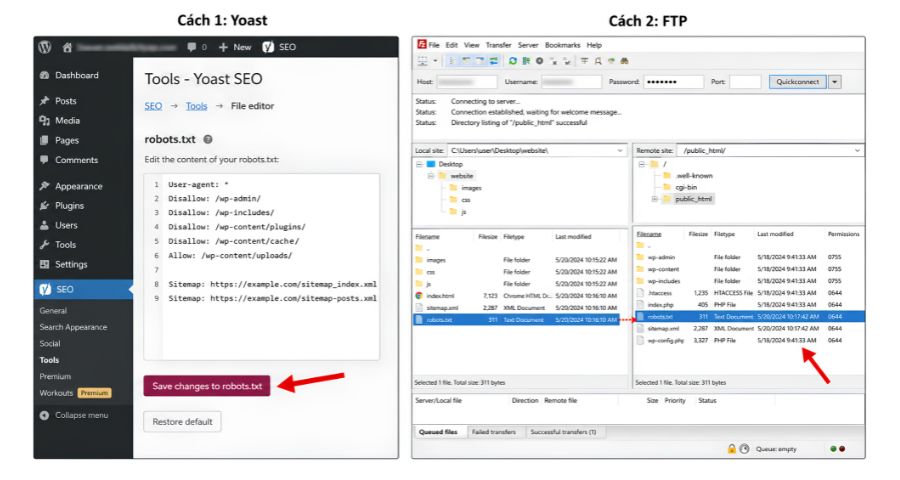Toggle the transfer queue display
The image size is (900, 480).
point(494,61)
